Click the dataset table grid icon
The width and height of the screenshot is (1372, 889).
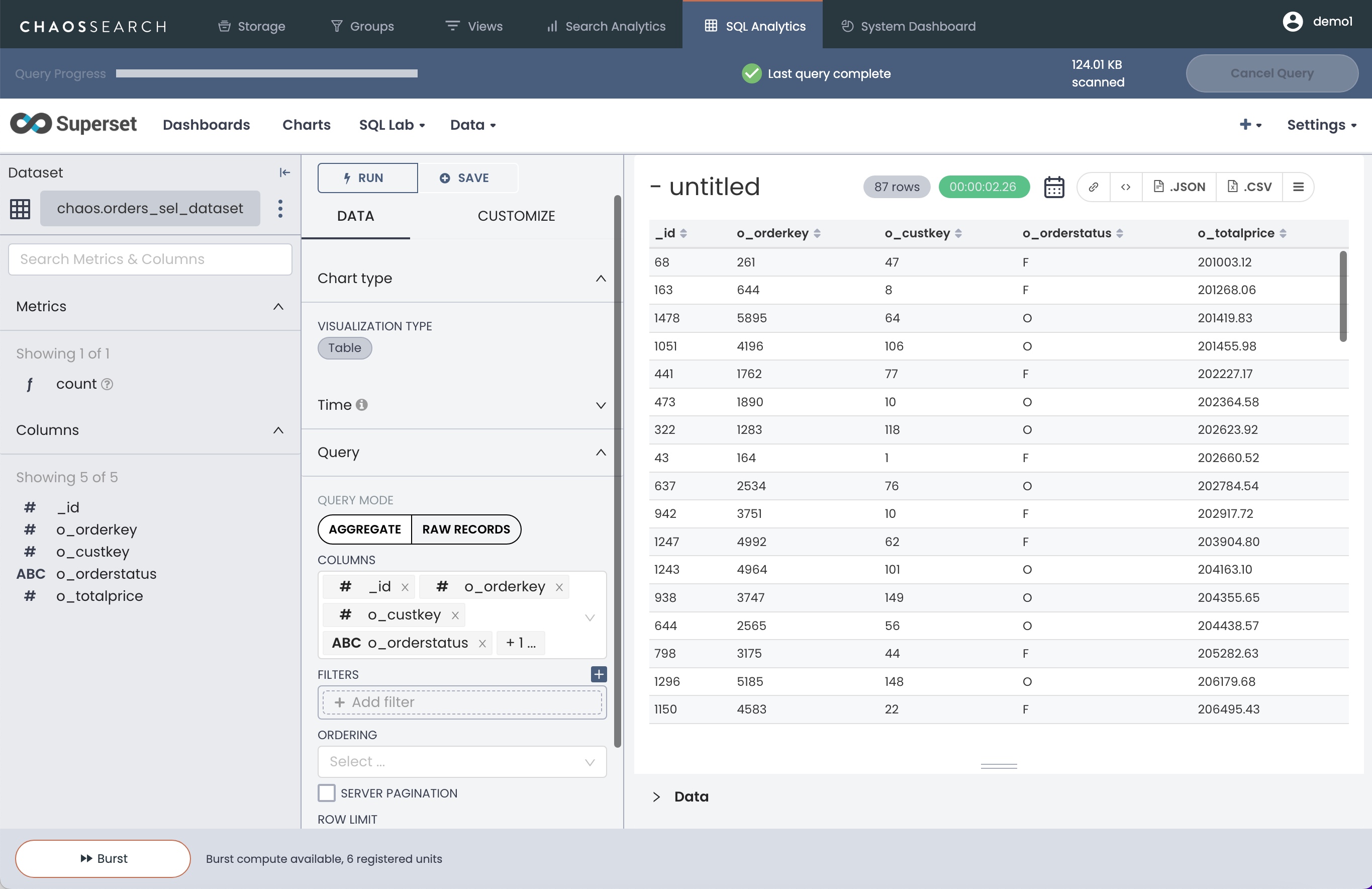[x=20, y=208]
